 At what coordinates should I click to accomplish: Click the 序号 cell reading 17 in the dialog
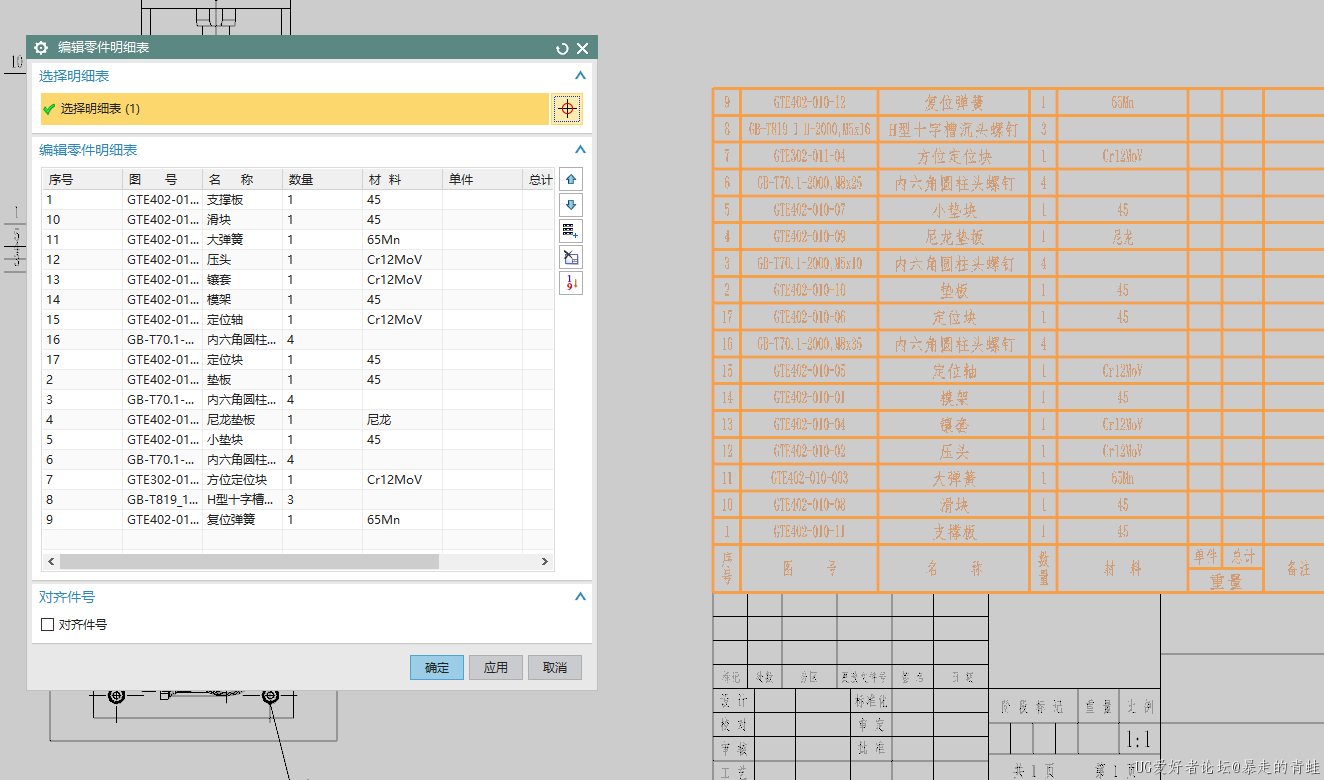82,360
